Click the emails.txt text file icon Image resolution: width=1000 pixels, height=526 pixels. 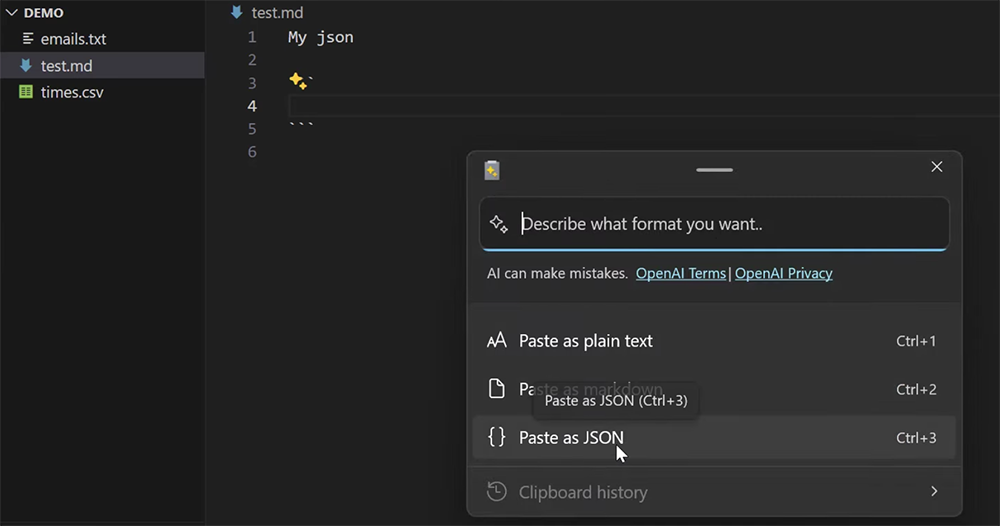27,39
